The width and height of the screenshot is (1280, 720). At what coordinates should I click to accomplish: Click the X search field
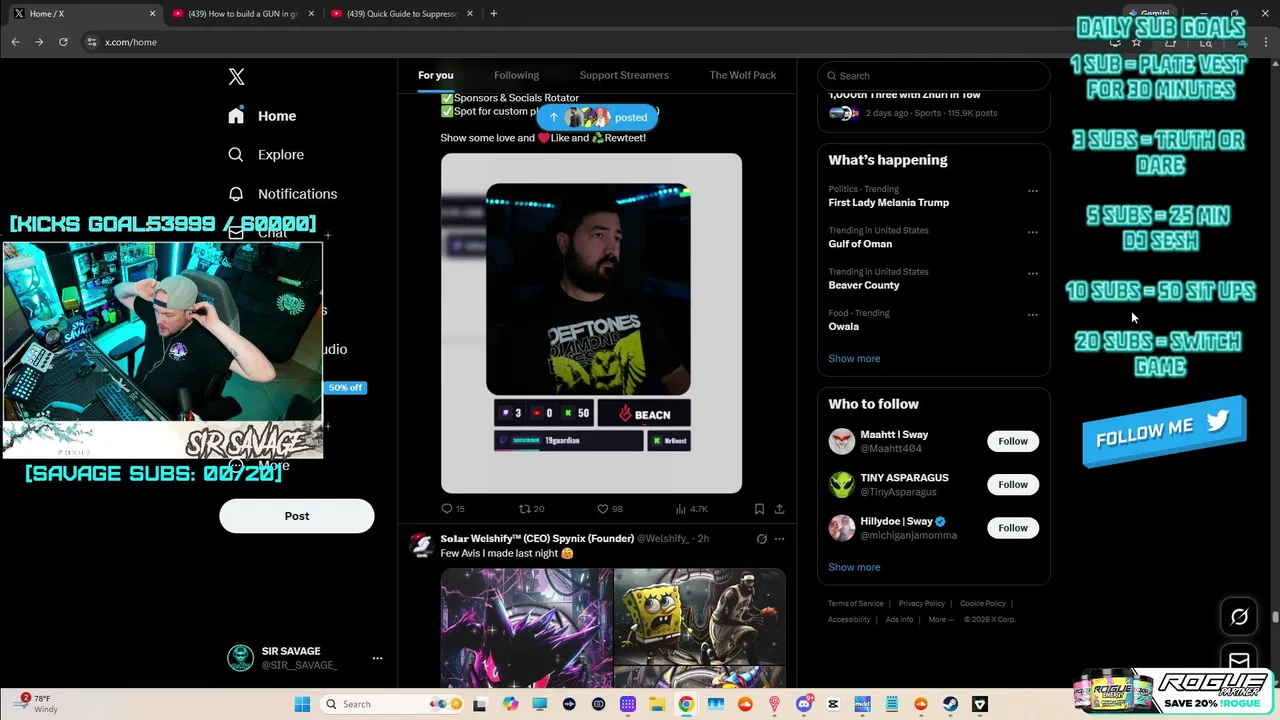(934, 76)
